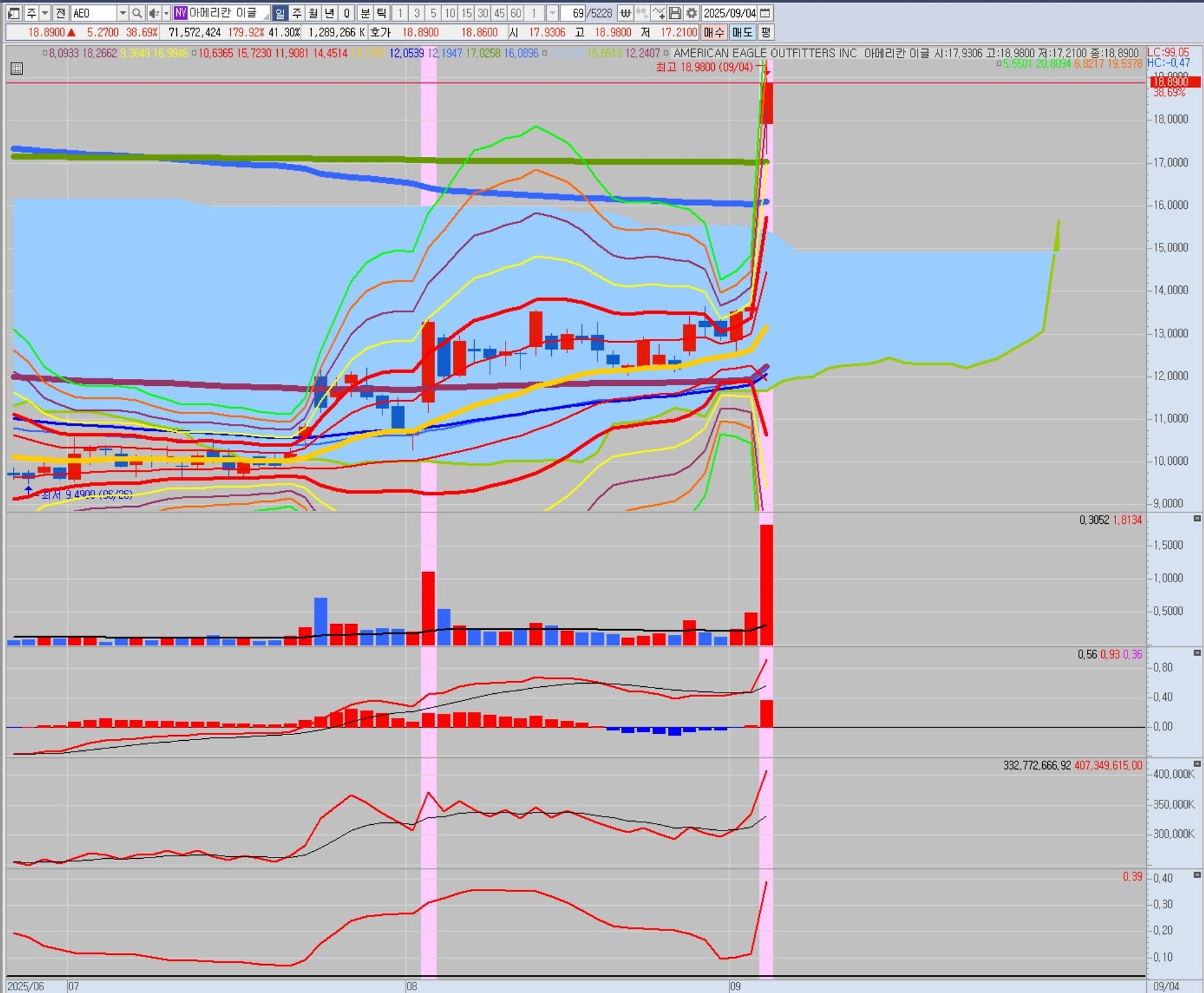Open the calendar date picker icon
The width and height of the screenshot is (1204, 993).
point(765,13)
